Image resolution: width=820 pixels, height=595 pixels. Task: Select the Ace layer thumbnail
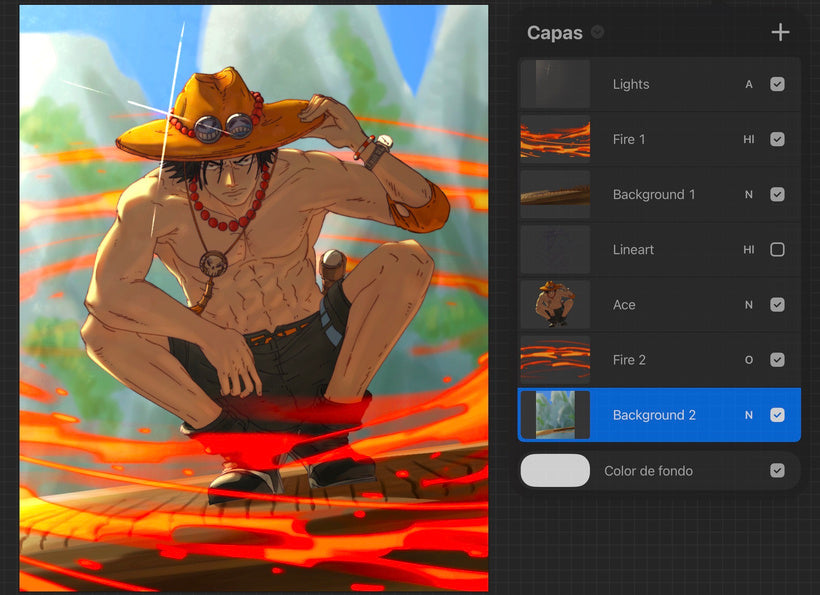[555, 305]
